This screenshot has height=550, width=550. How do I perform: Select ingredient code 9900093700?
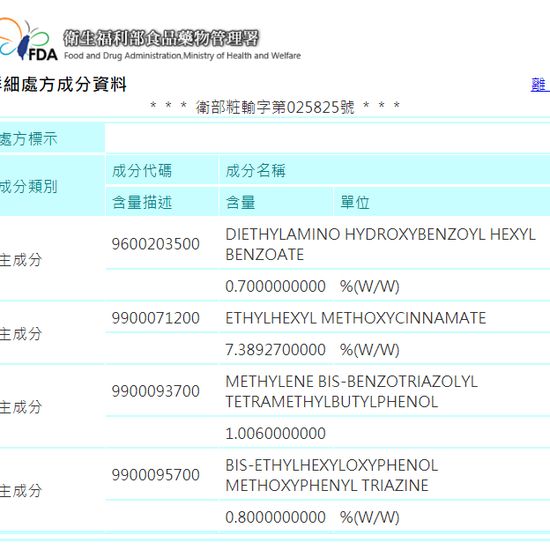(x=156, y=391)
